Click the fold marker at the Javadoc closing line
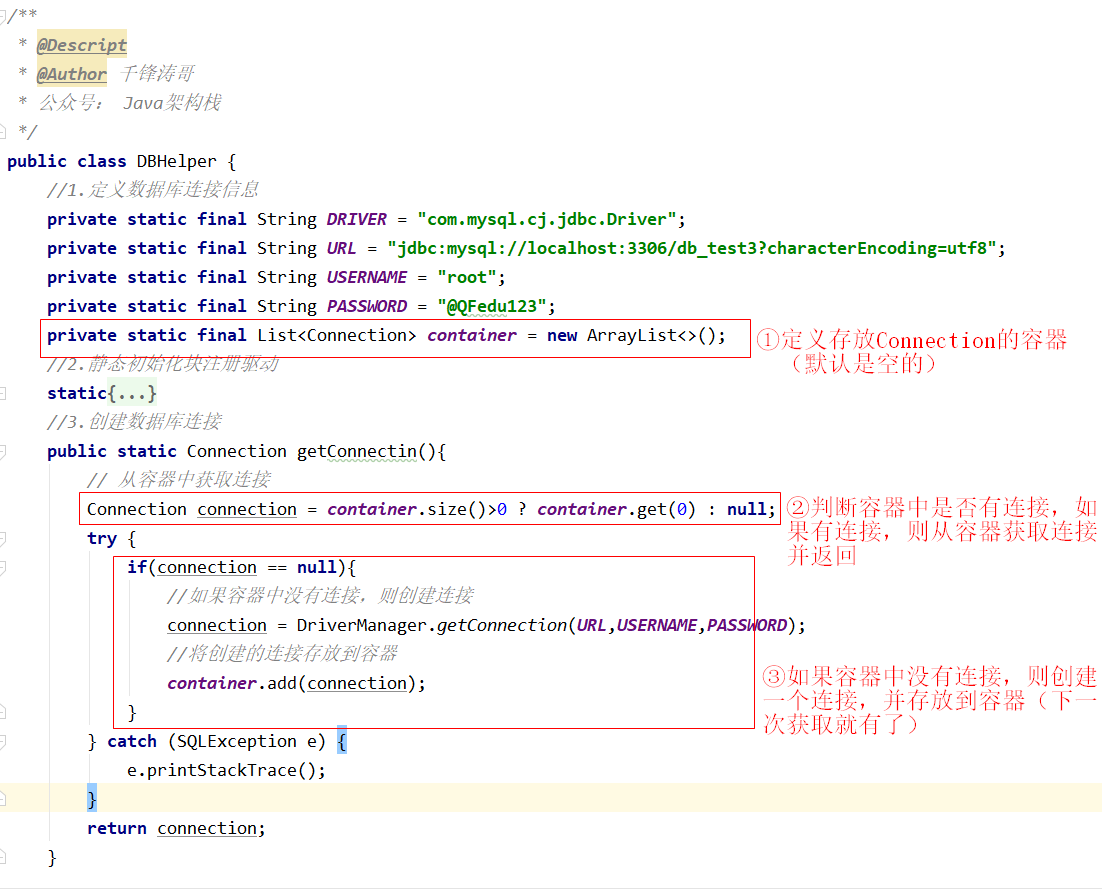The height and width of the screenshot is (889, 1102). click(x=4, y=132)
